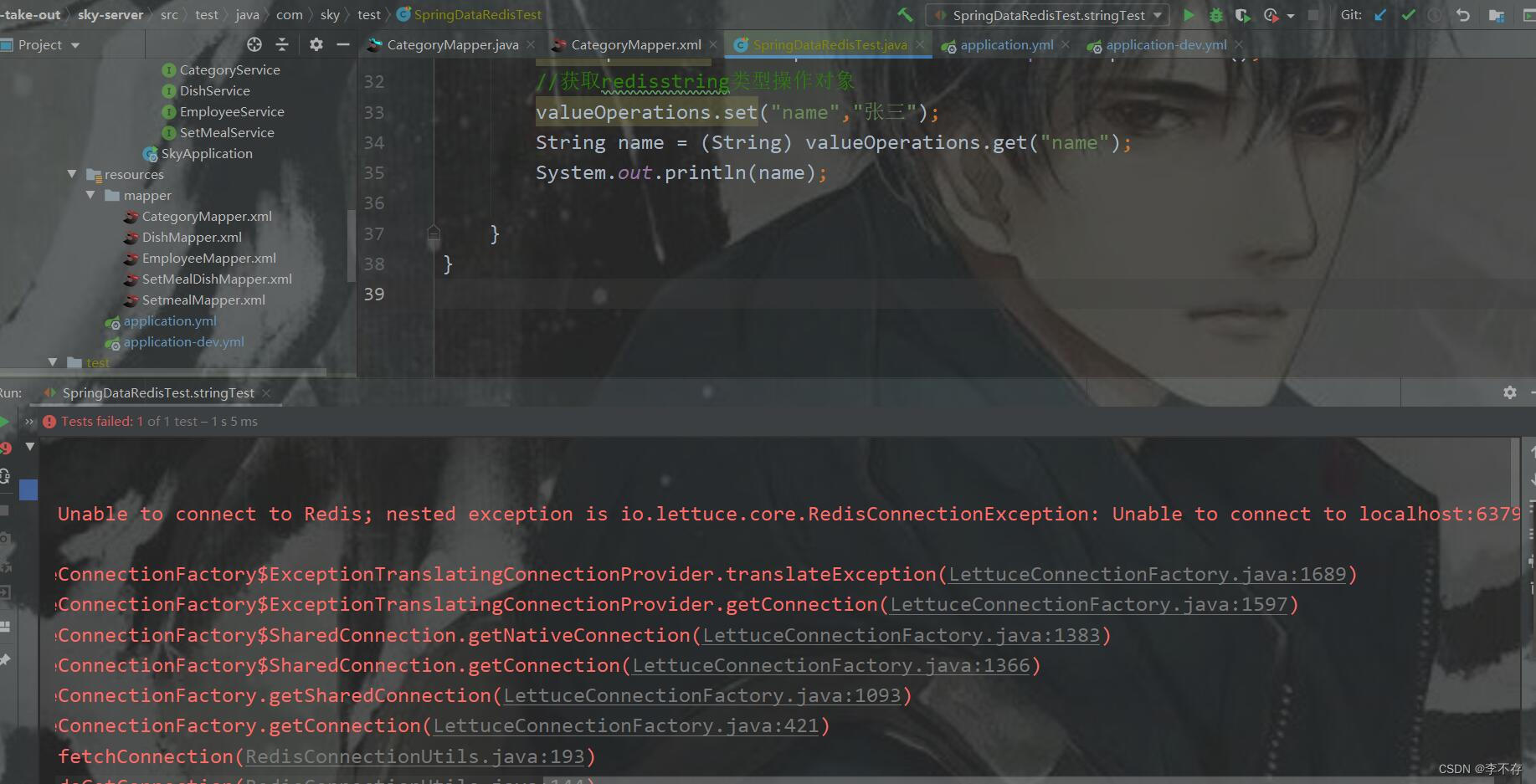This screenshot has height=784, width=1536.
Task: Rollback changes using the undo arrow icon
Action: click(1462, 14)
